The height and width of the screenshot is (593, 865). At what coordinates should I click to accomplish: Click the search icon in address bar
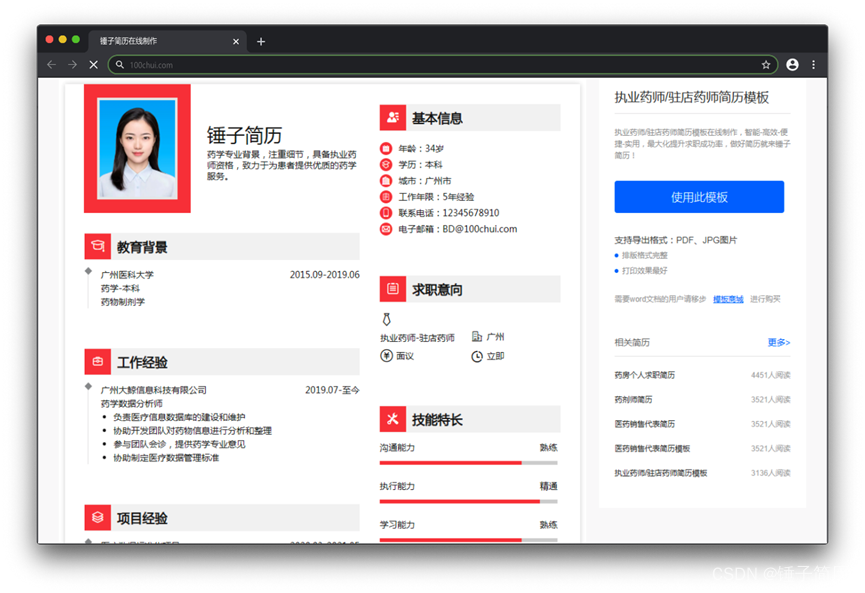pyautogui.click(x=120, y=65)
